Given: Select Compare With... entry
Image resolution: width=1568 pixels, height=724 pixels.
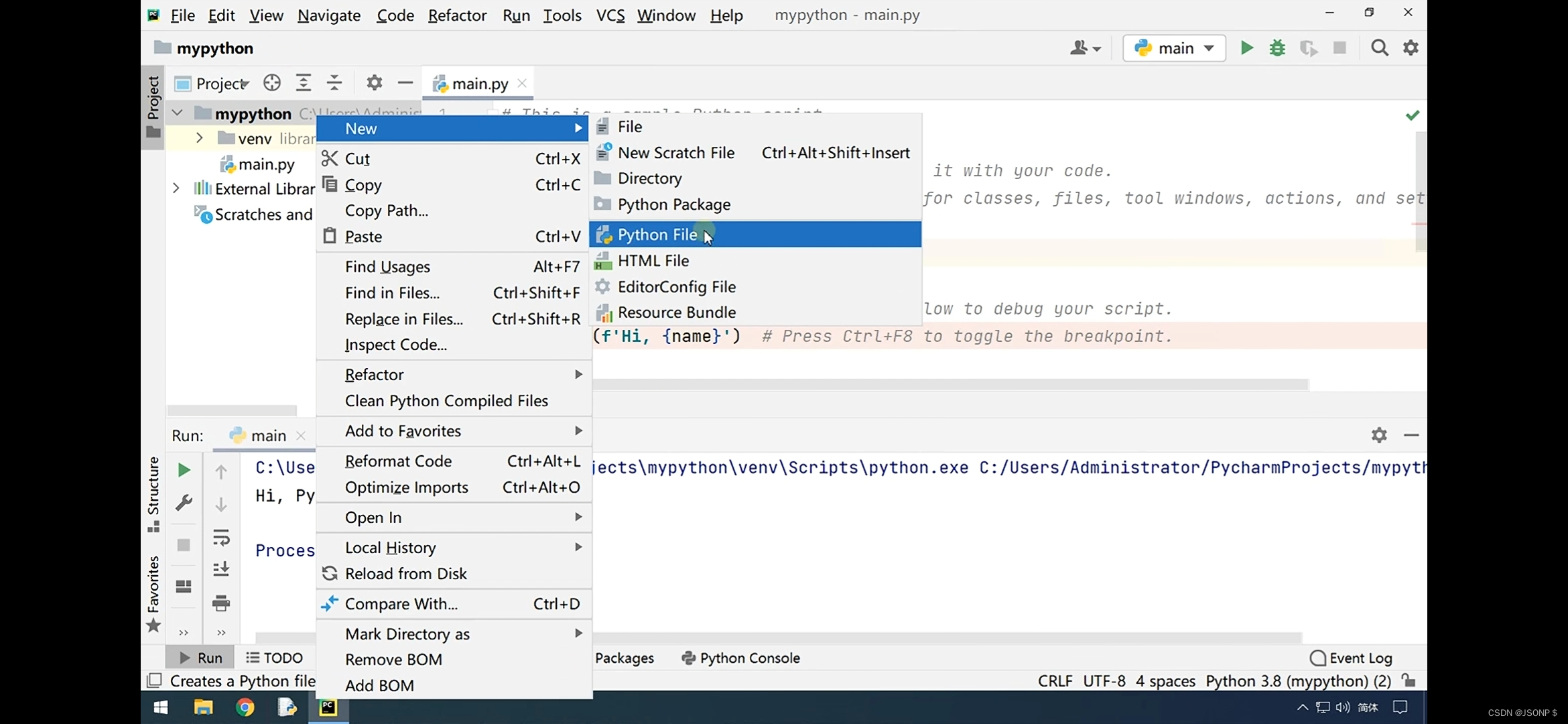Looking at the screenshot, I should (x=454, y=604).
